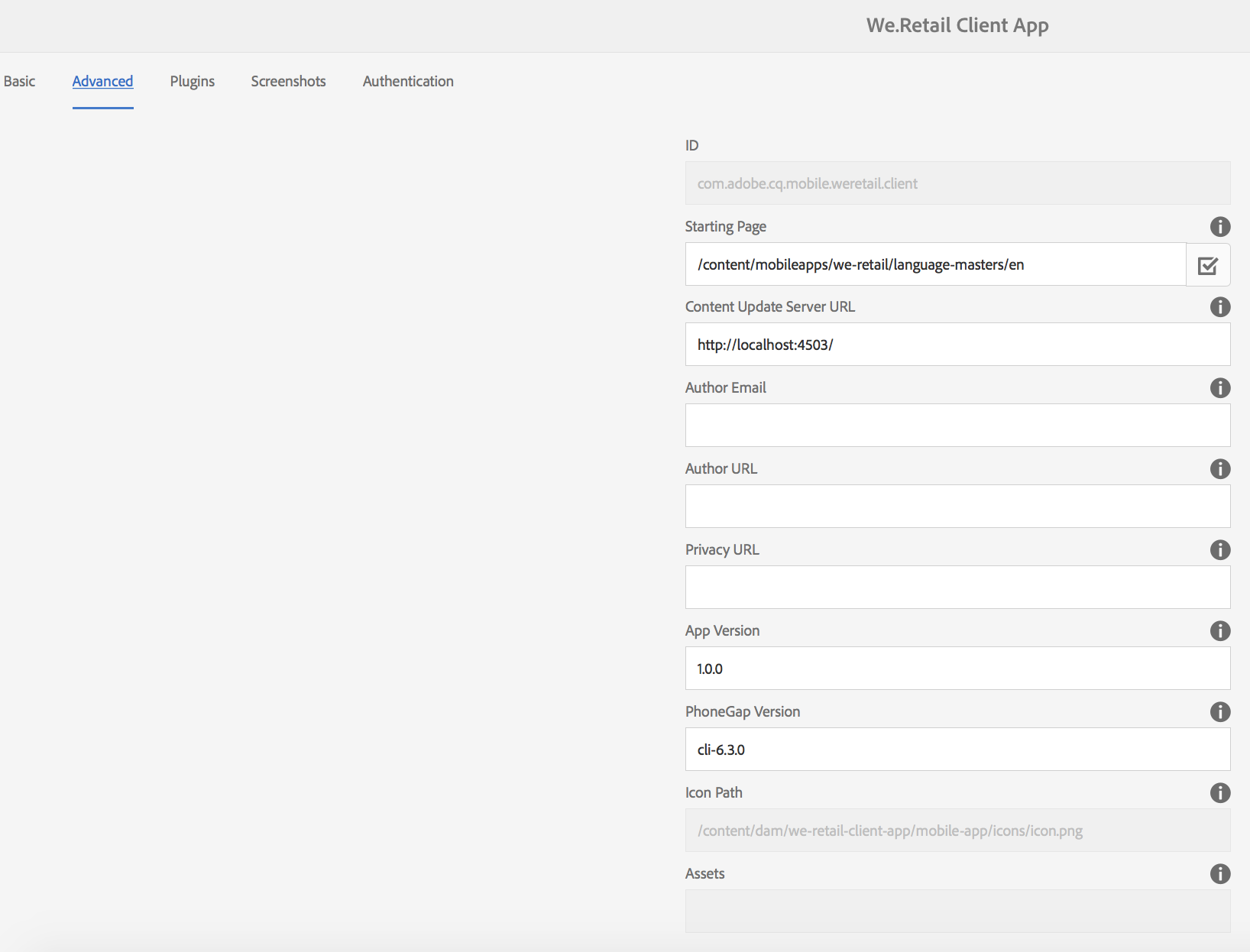1250x952 pixels.
Task: Click the Author Email label
Action: pos(726,387)
